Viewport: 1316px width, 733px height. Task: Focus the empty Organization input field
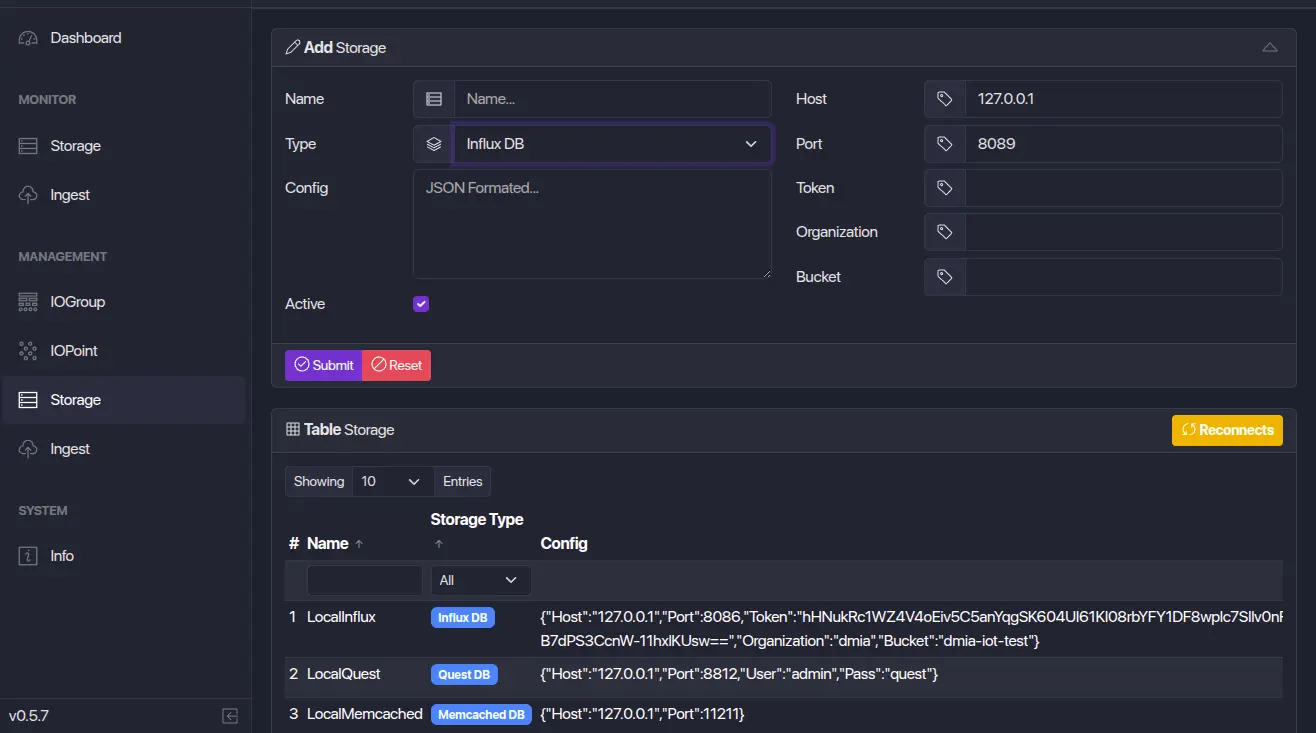(x=1123, y=232)
